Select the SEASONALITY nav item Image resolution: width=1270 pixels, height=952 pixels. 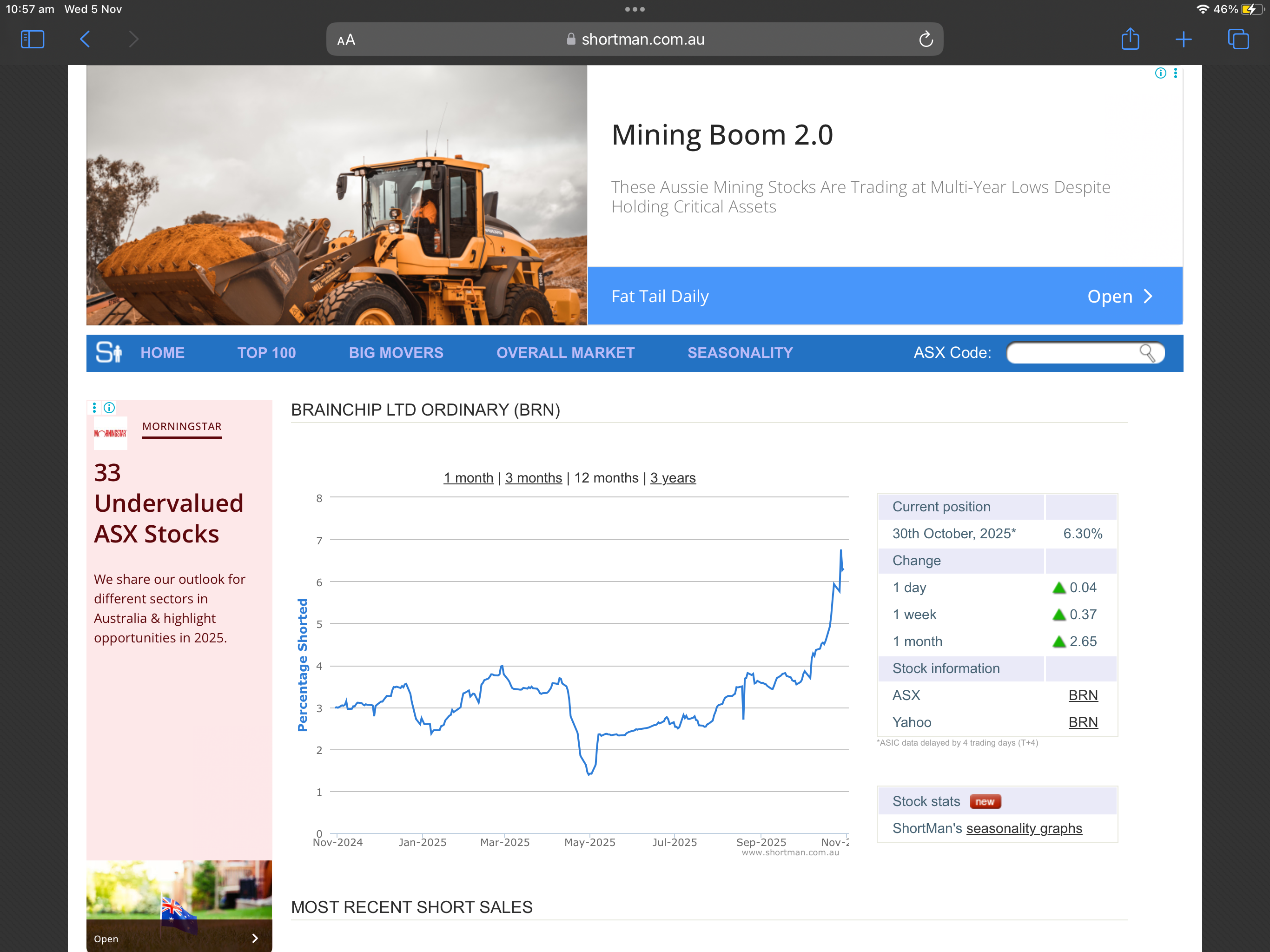coord(740,352)
